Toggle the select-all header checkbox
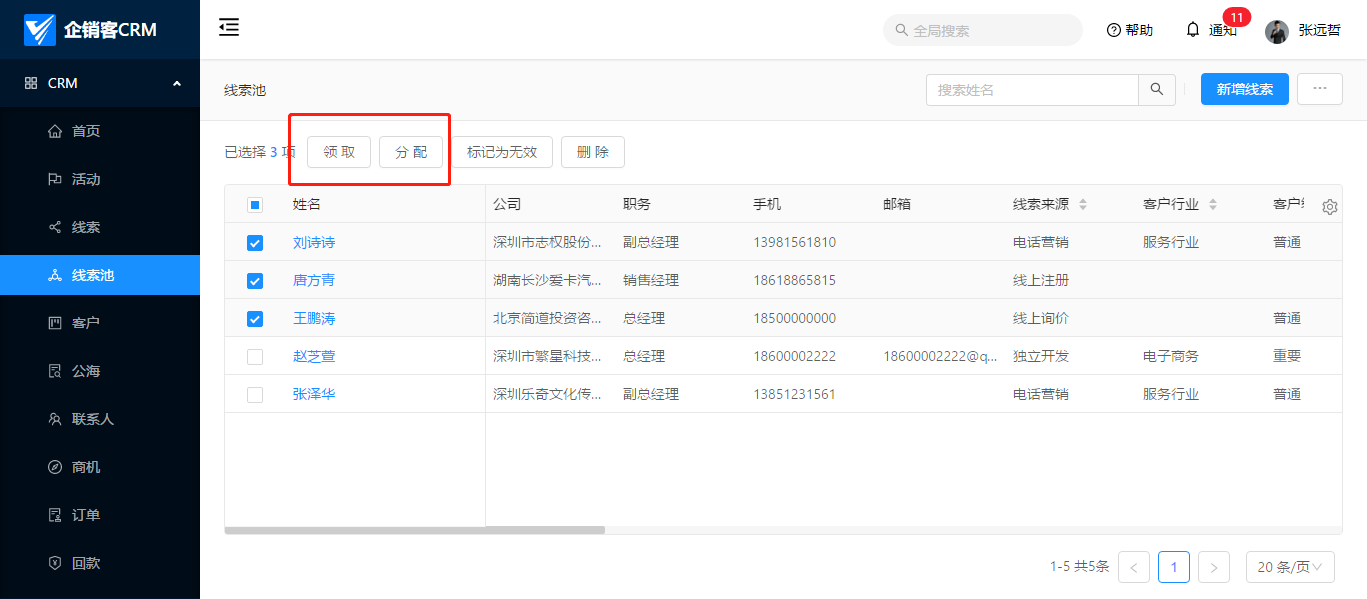This screenshot has height=599, width=1367. click(x=255, y=205)
